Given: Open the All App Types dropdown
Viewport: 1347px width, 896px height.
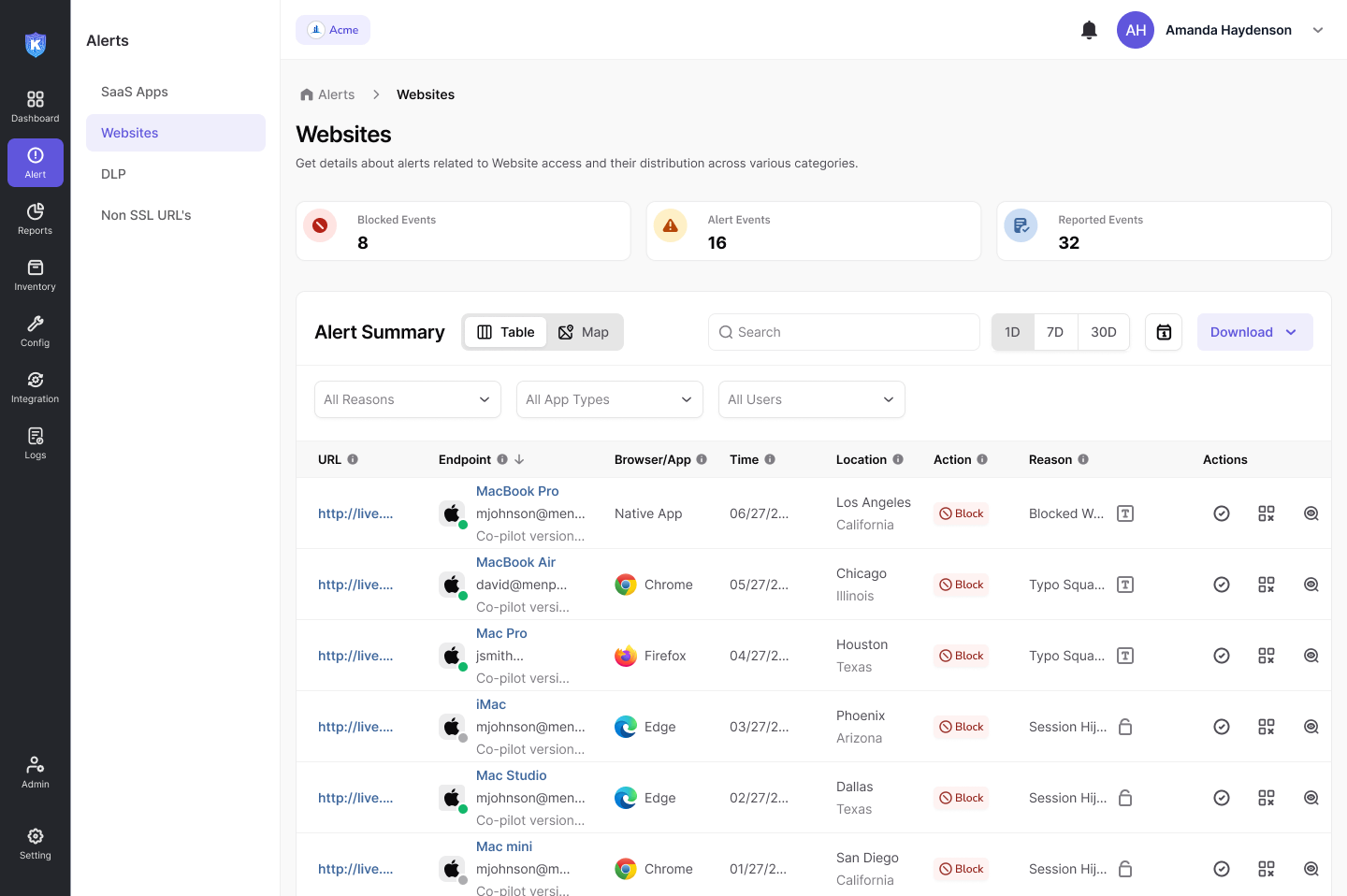Looking at the screenshot, I should [609, 399].
